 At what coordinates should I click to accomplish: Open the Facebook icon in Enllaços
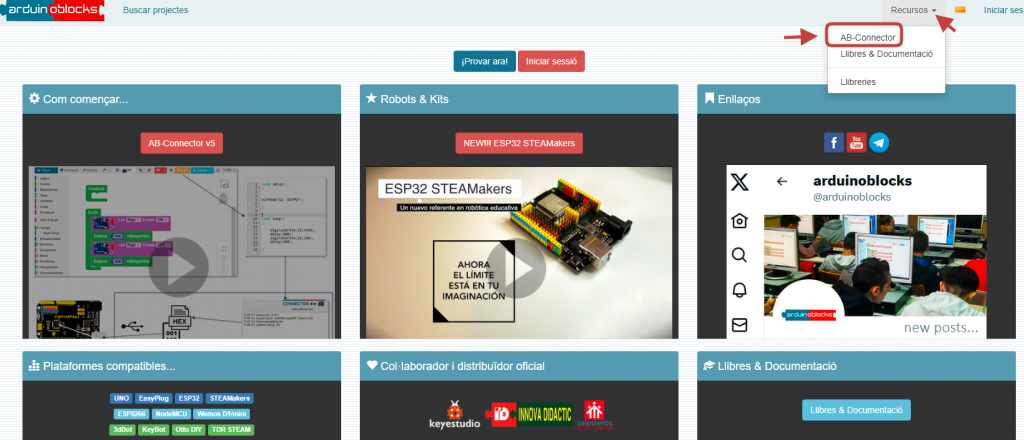(x=833, y=142)
